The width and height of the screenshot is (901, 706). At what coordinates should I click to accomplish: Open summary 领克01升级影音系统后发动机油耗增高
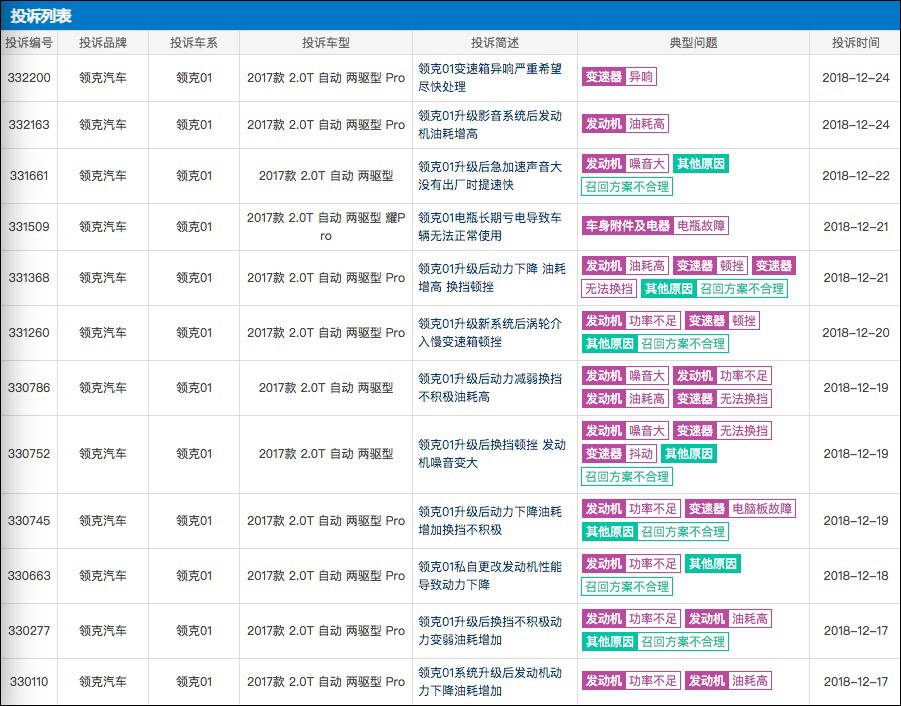(490, 125)
